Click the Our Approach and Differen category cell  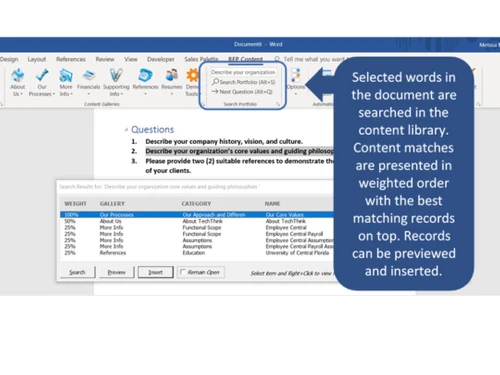(214, 215)
